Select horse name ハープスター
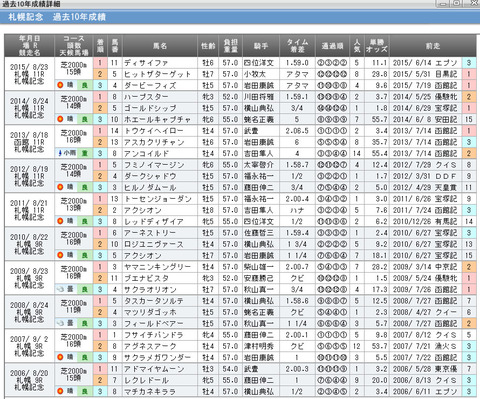The height and width of the screenshot is (399, 480). coord(146,97)
